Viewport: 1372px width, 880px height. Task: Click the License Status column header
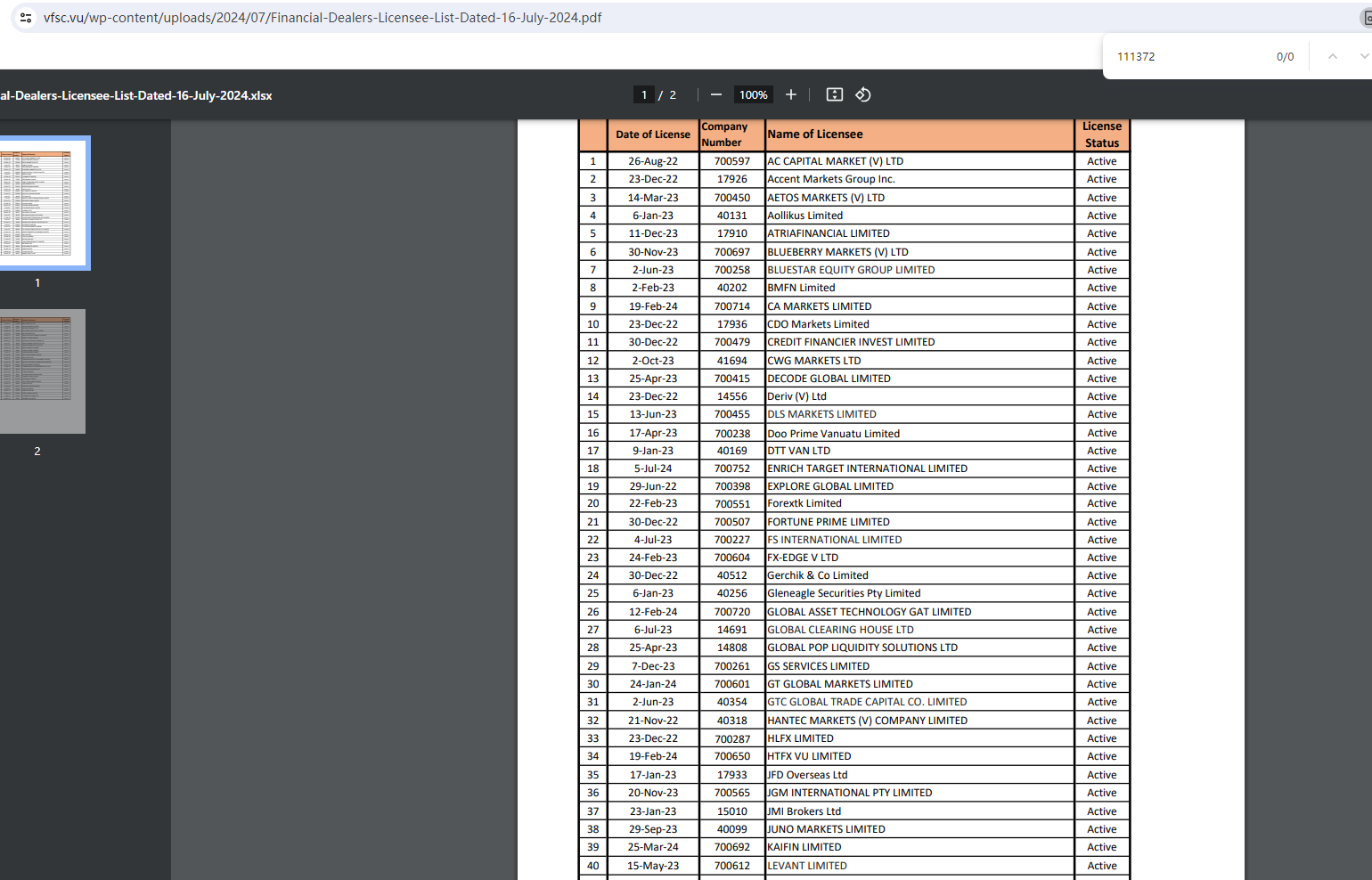1101,134
